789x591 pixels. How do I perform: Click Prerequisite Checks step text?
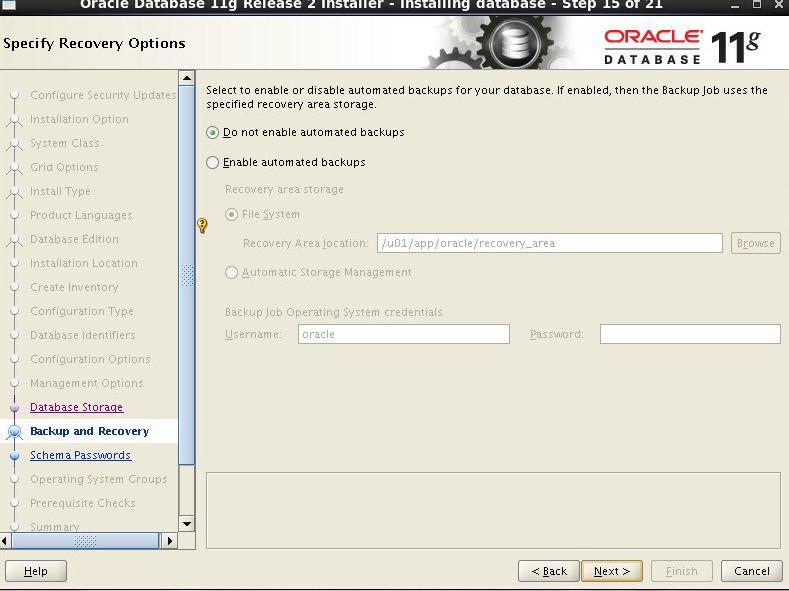(x=83, y=503)
